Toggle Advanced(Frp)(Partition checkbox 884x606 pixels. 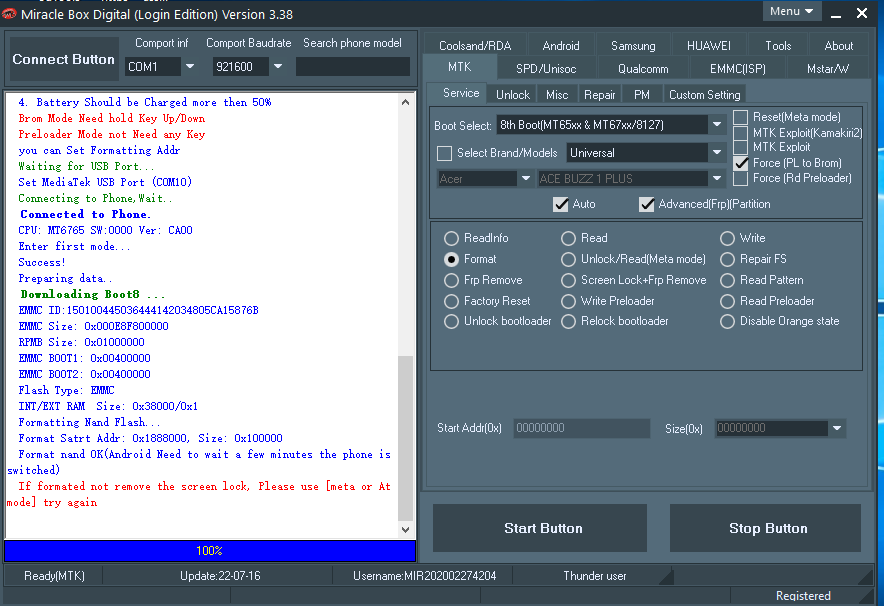coord(647,204)
